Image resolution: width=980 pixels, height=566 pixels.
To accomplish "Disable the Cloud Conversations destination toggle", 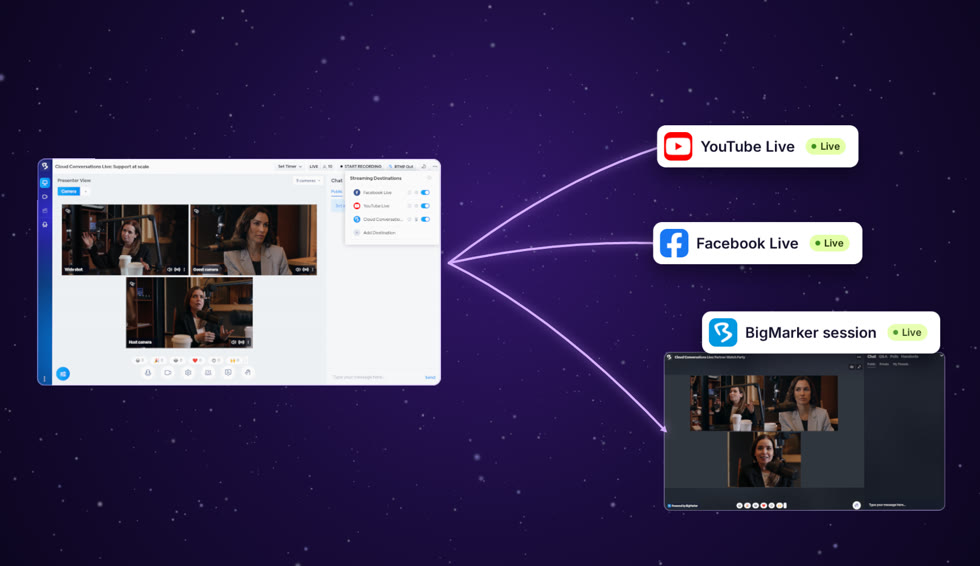I will (425, 219).
